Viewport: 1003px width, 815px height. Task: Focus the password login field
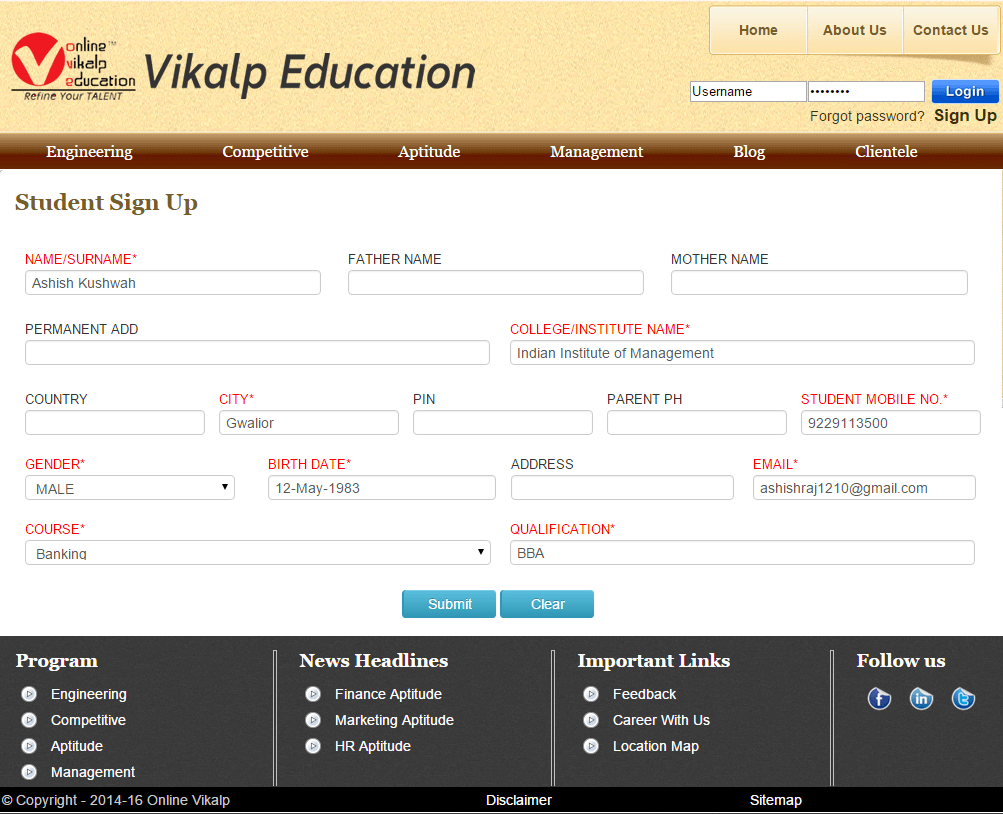click(x=866, y=91)
